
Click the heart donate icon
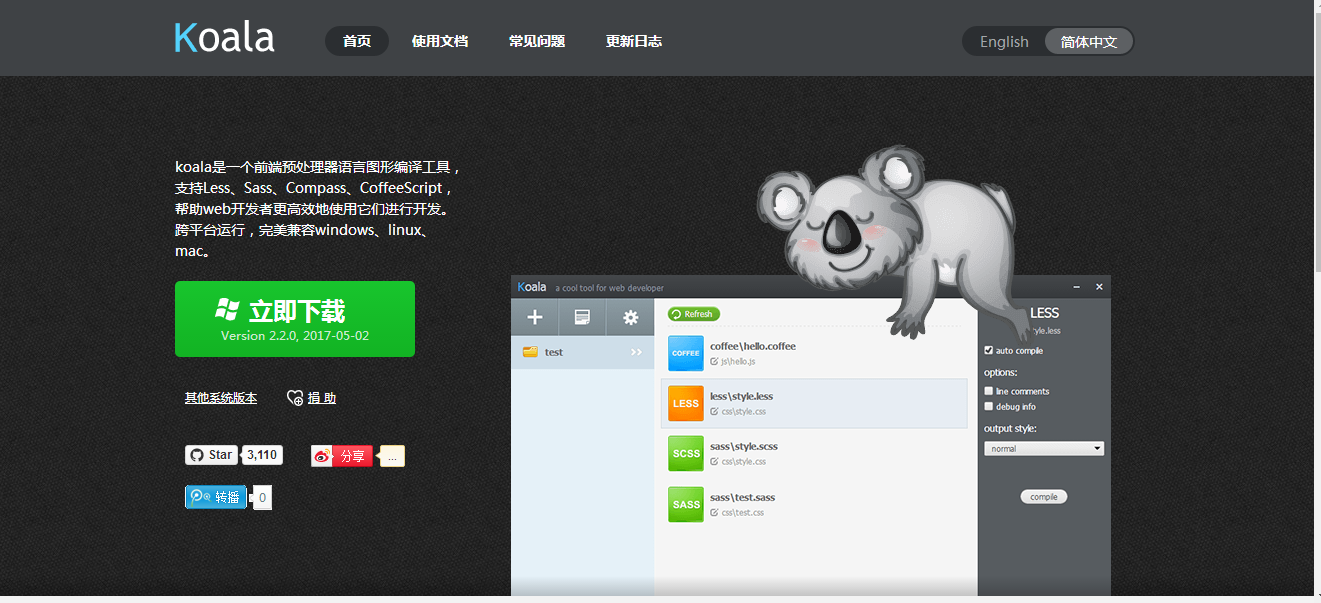coord(295,398)
